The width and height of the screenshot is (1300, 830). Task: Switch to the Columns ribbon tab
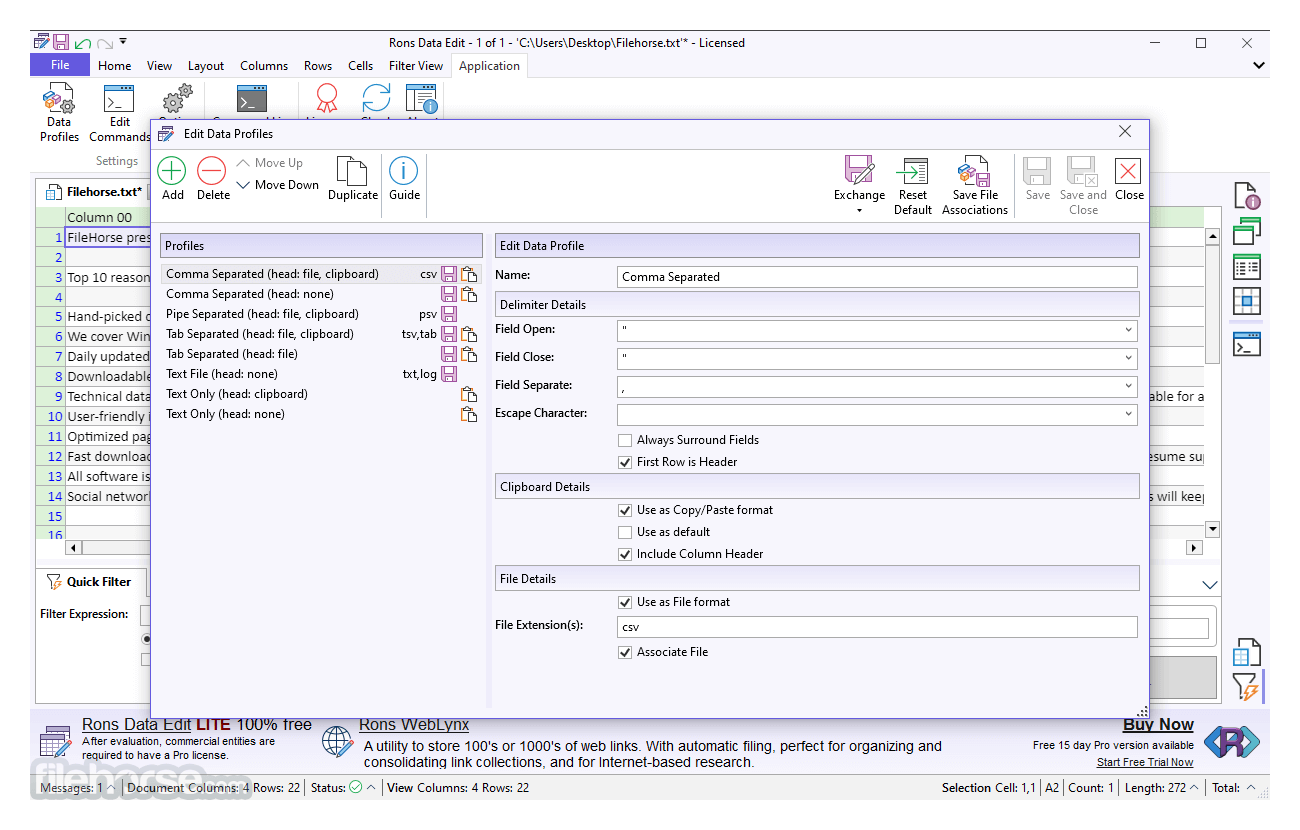pos(264,66)
